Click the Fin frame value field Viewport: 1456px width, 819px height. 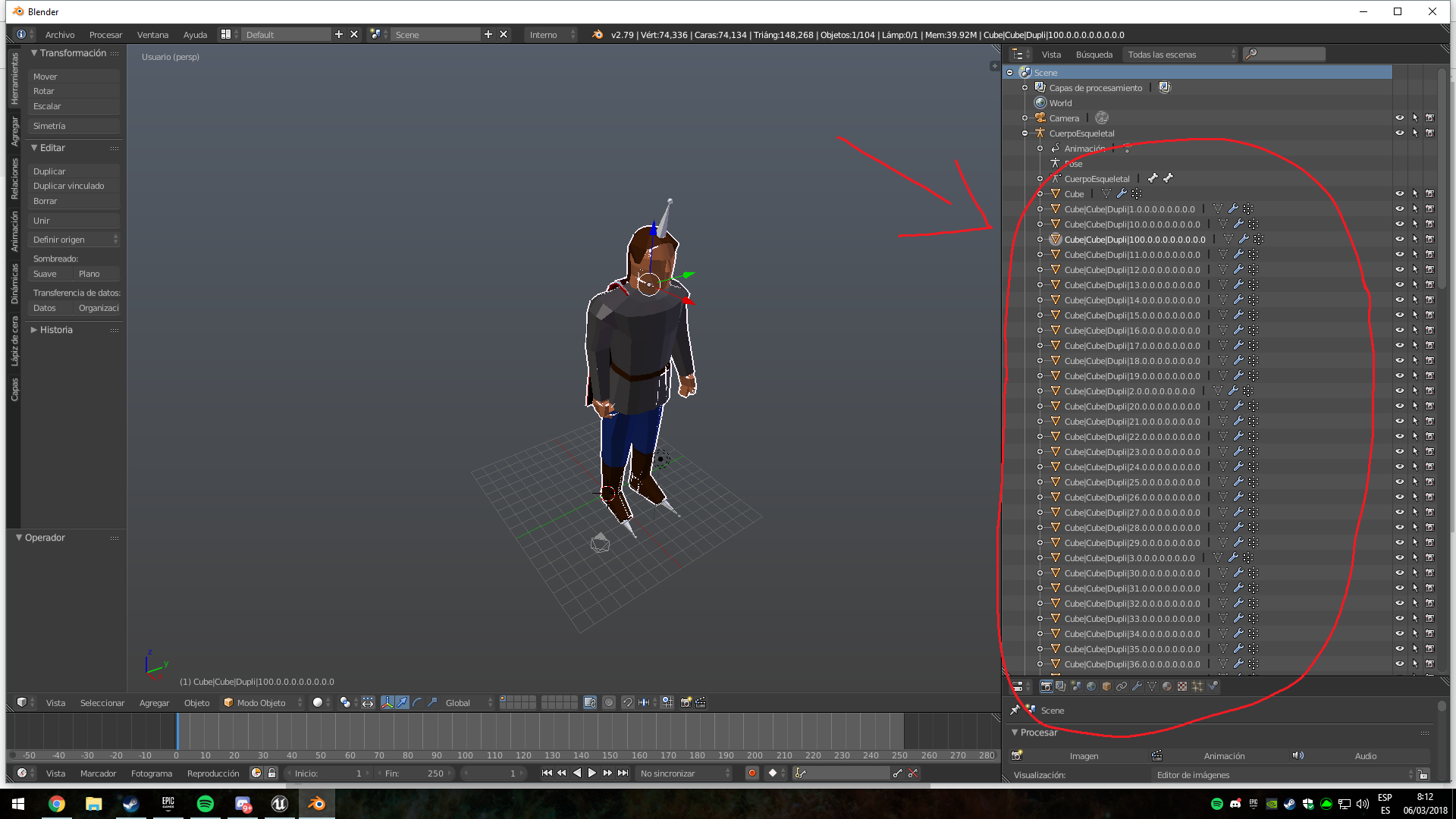[x=416, y=773]
